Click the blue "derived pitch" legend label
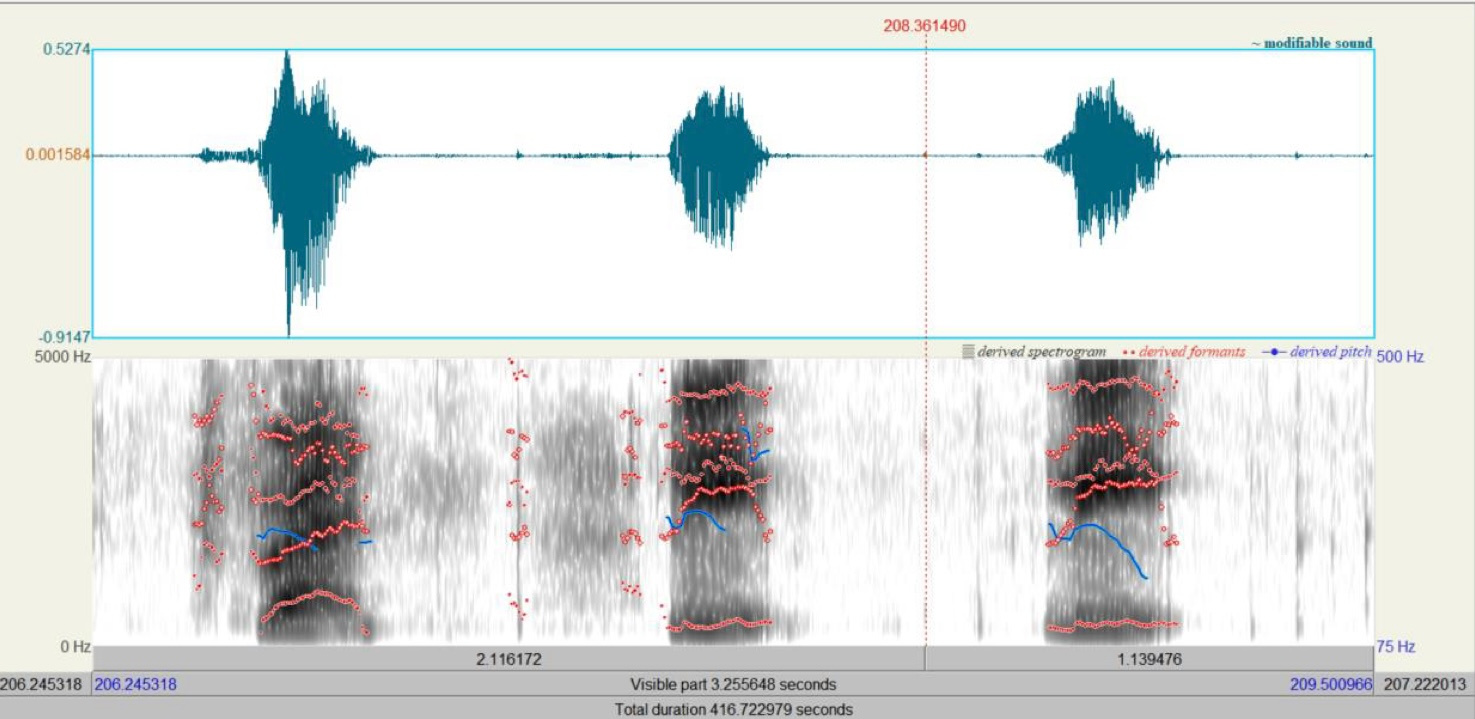Image resolution: width=1475 pixels, height=719 pixels. (1329, 352)
